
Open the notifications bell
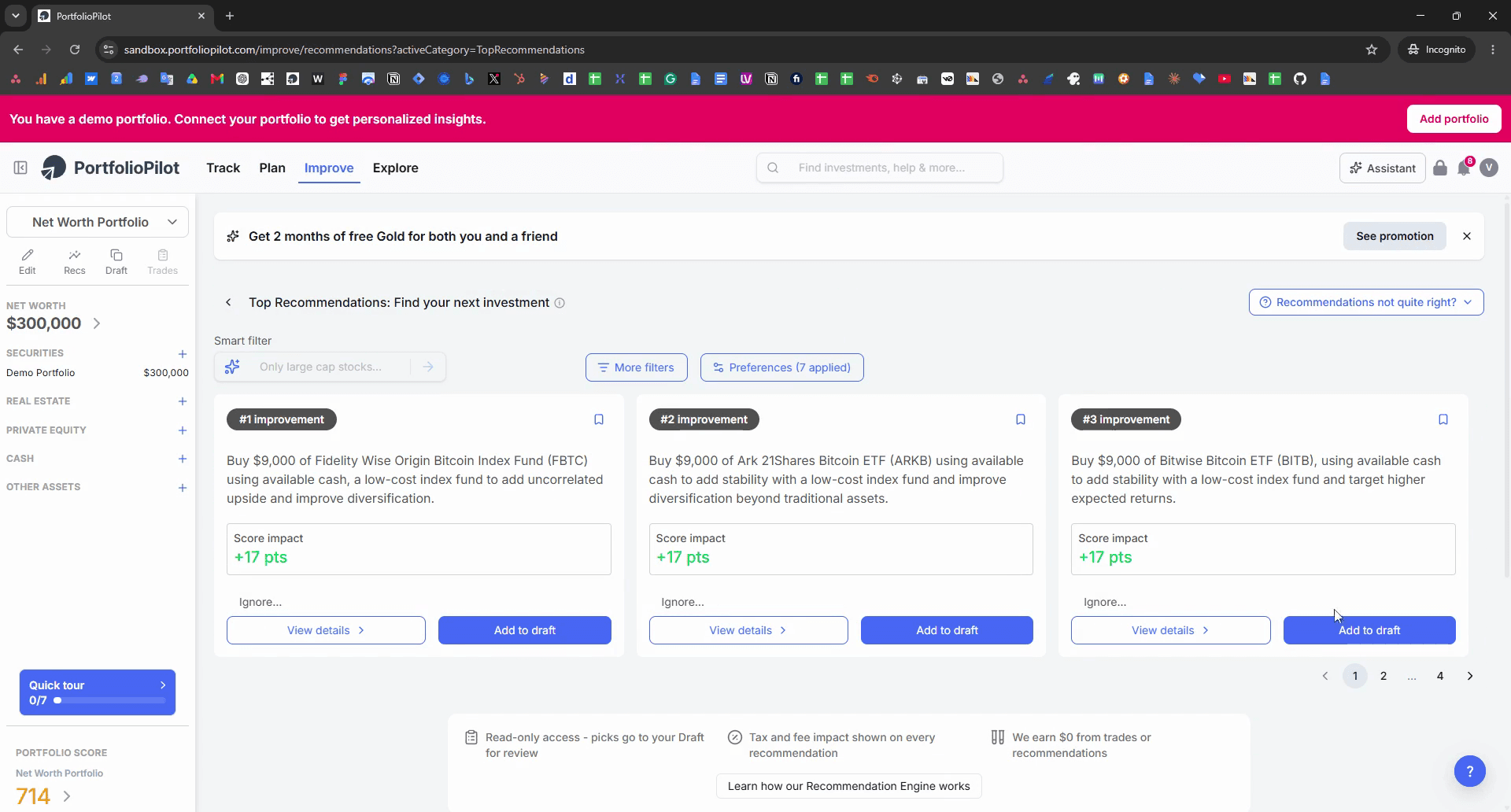1464,168
